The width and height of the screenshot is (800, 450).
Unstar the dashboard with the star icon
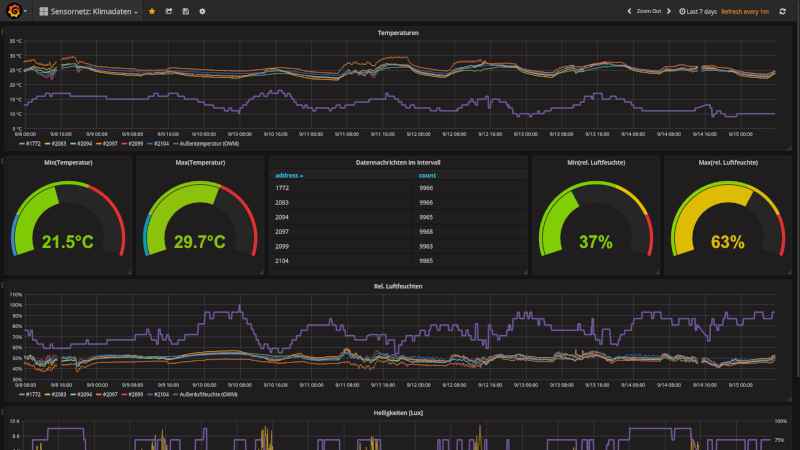tap(152, 11)
